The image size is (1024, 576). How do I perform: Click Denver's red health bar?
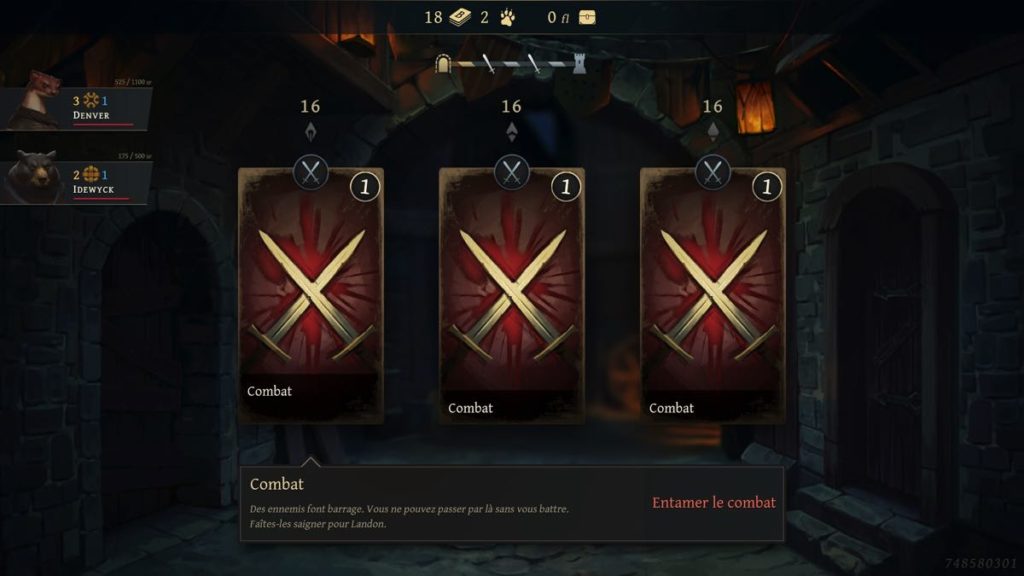tap(103, 124)
